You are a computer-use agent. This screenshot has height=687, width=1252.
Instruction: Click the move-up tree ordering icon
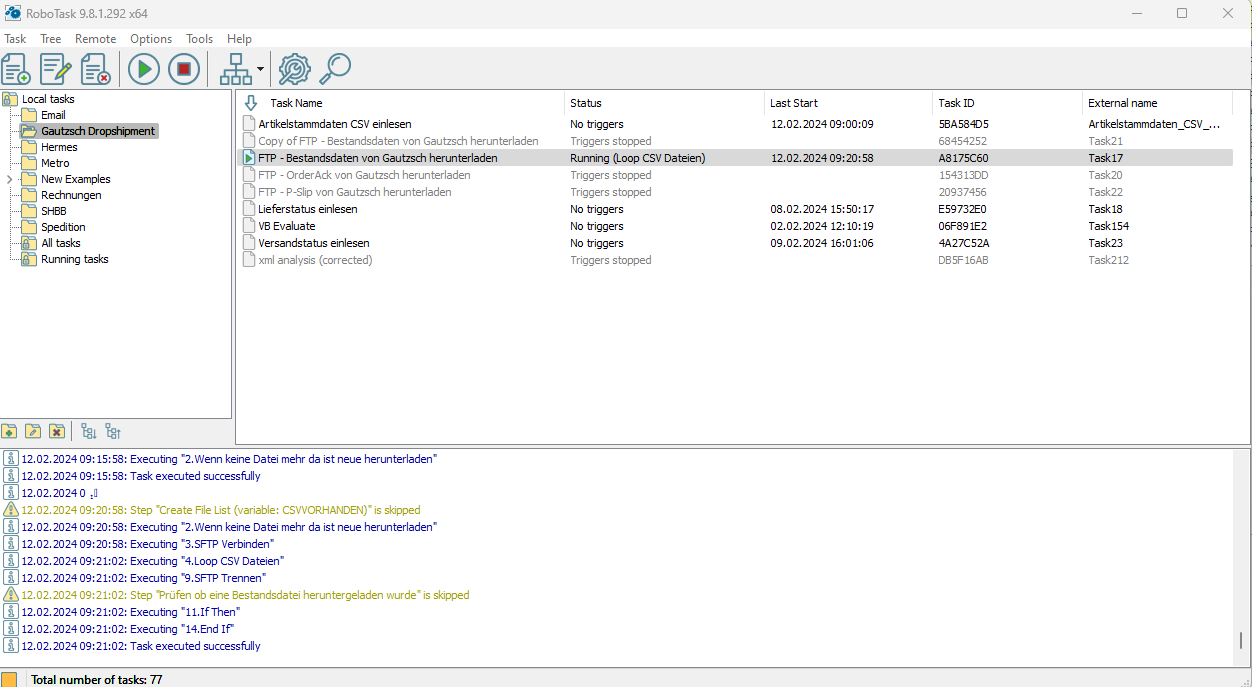[x=112, y=431]
